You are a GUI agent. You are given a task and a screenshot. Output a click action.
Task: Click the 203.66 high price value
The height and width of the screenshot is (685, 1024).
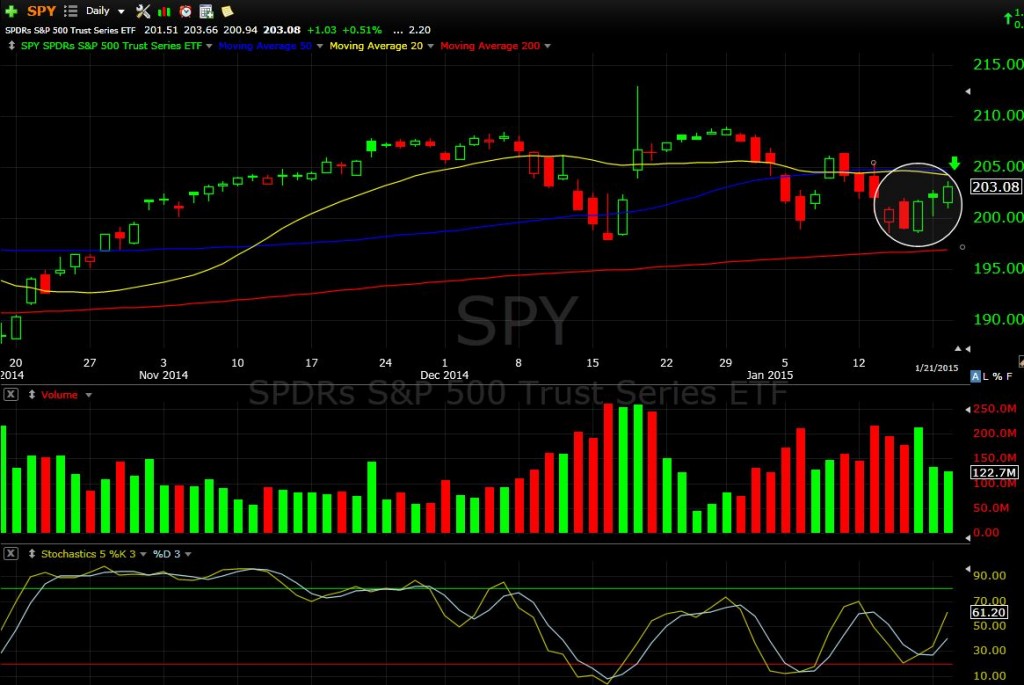200,30
